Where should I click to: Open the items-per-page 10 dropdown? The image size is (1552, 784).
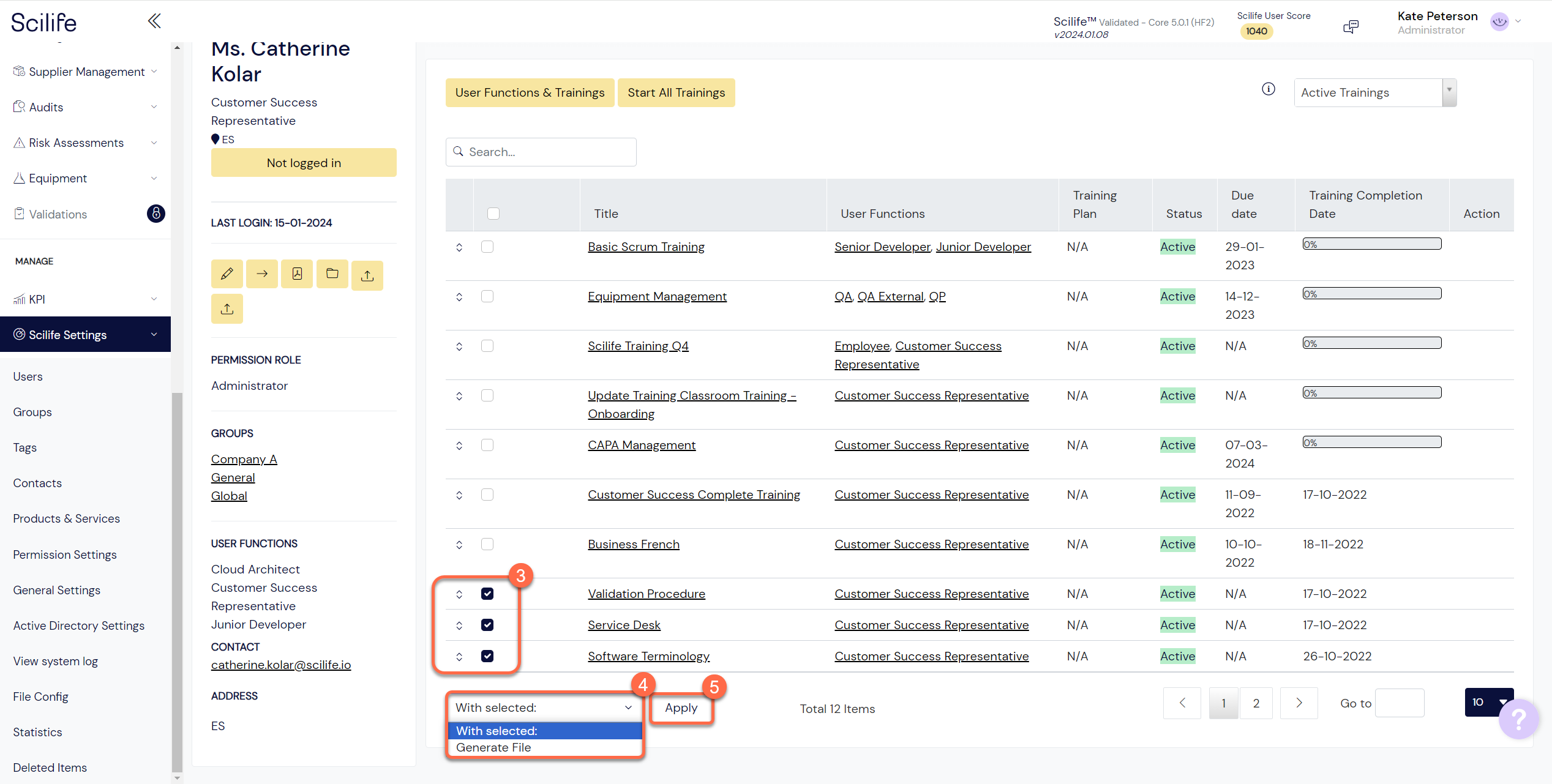1489,702
